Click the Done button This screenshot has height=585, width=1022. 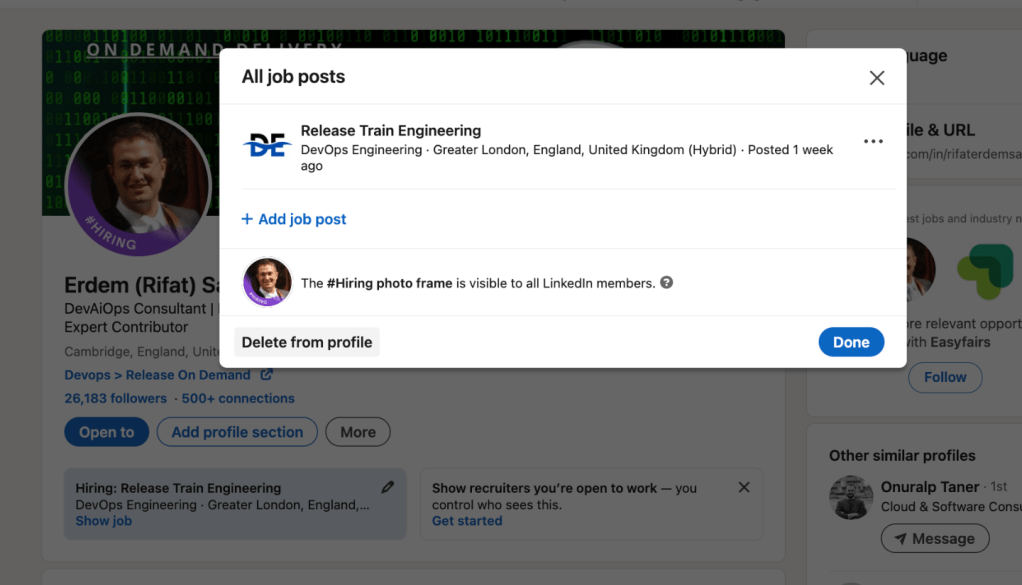coord(851,342)
